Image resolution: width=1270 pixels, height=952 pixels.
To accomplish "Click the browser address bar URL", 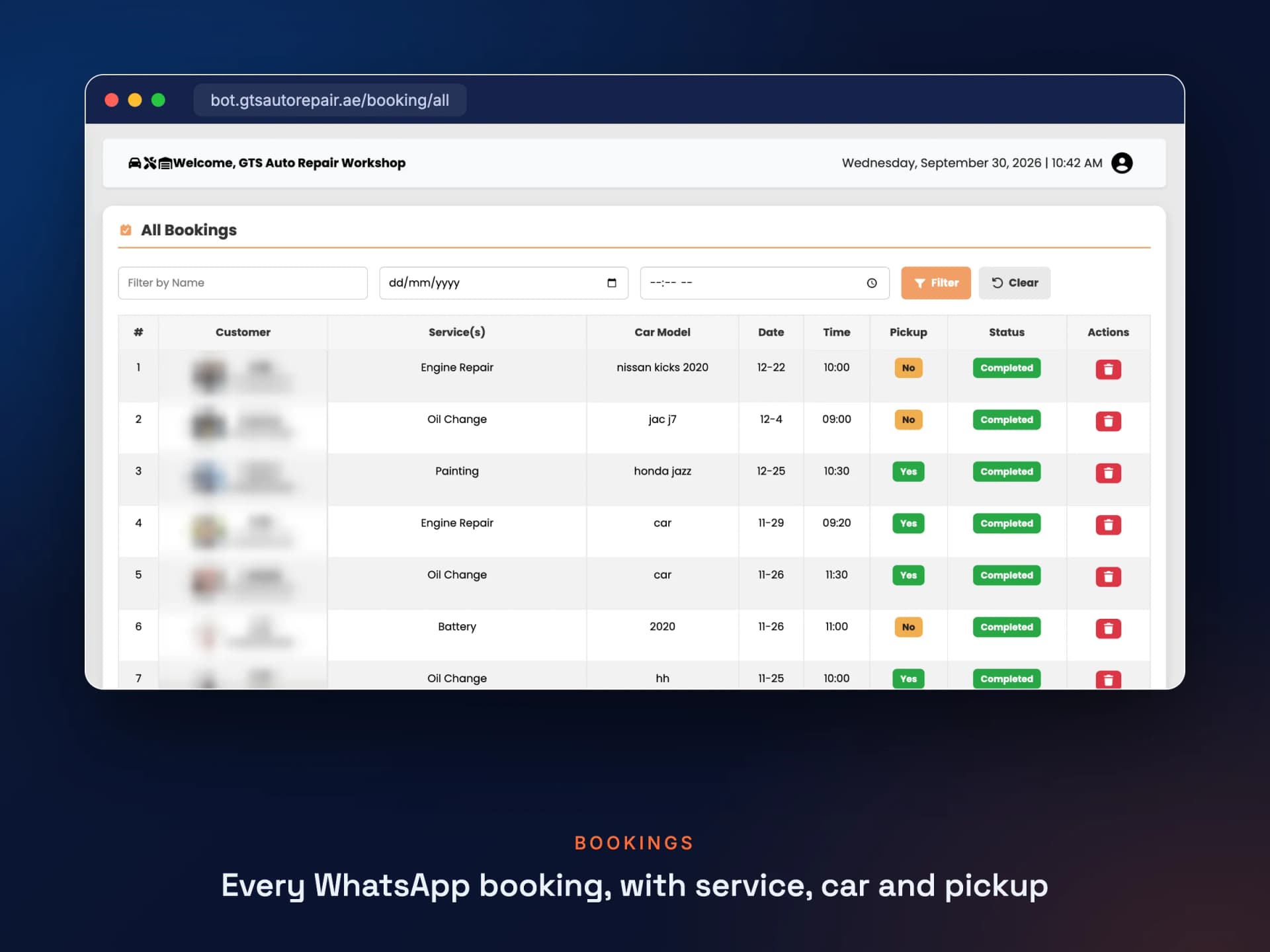I will [329, 100].
